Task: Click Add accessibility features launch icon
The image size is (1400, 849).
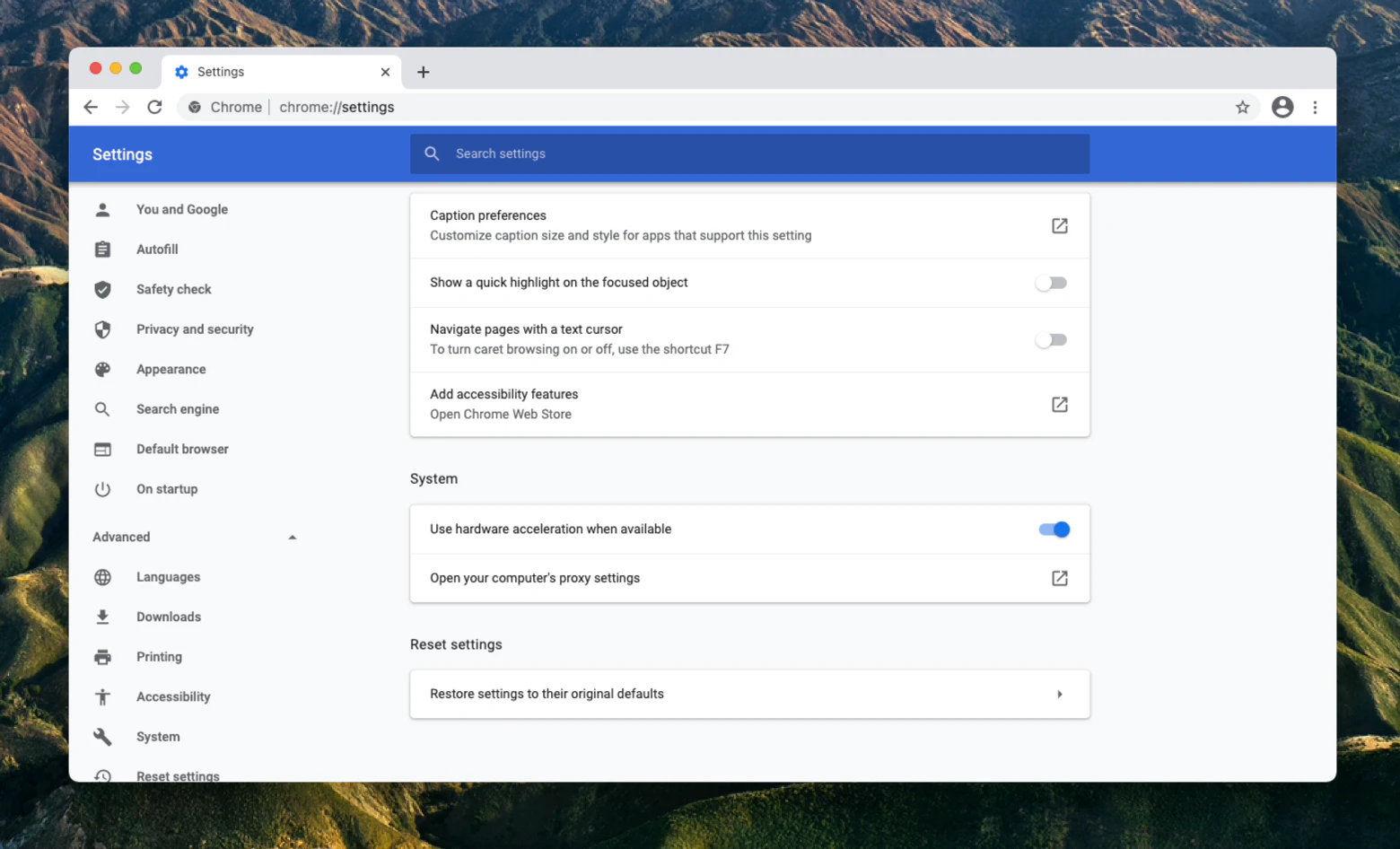Action: click(1059, 405)
